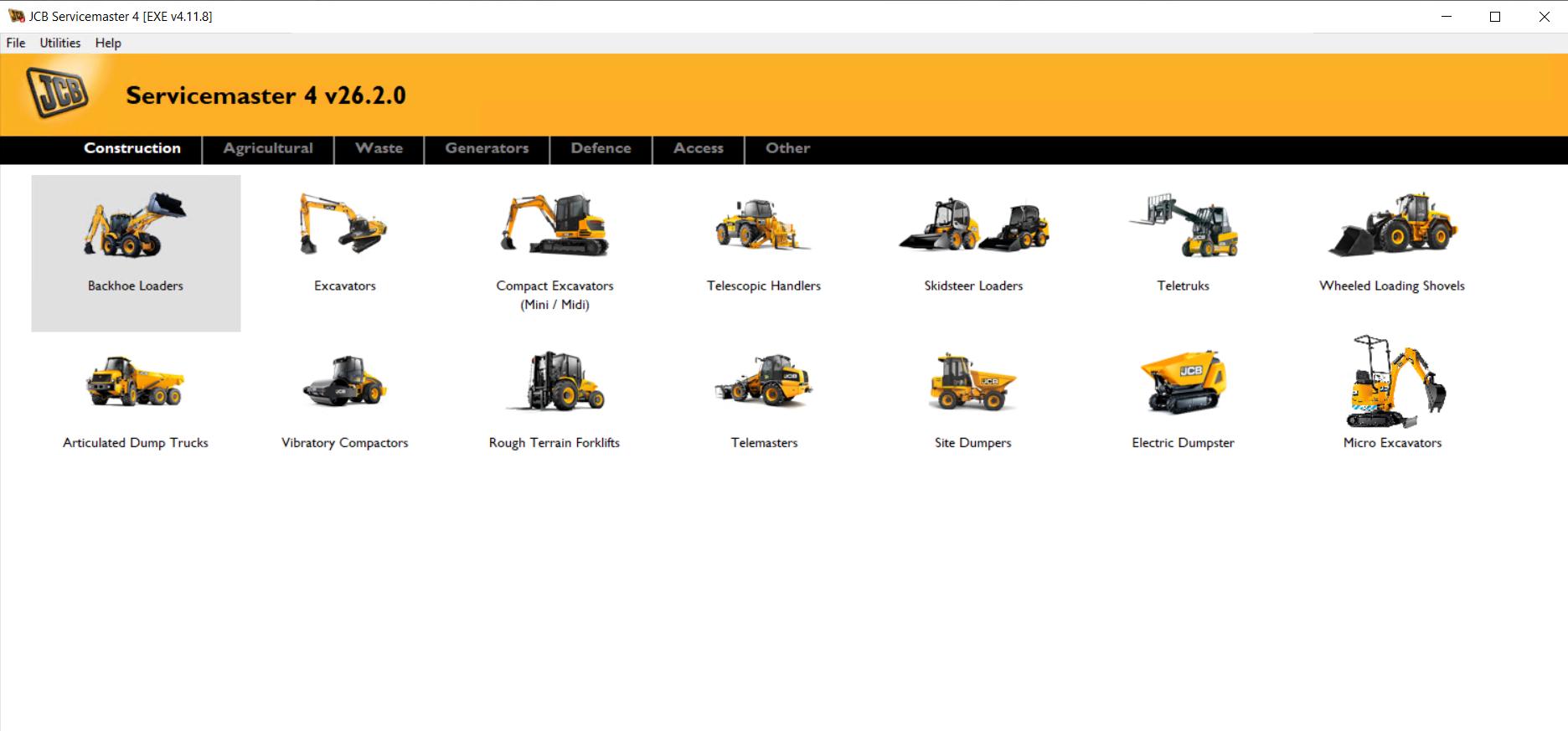Choose the Micro Excavators icon
1568x731 pixels.
point(1395,382)
